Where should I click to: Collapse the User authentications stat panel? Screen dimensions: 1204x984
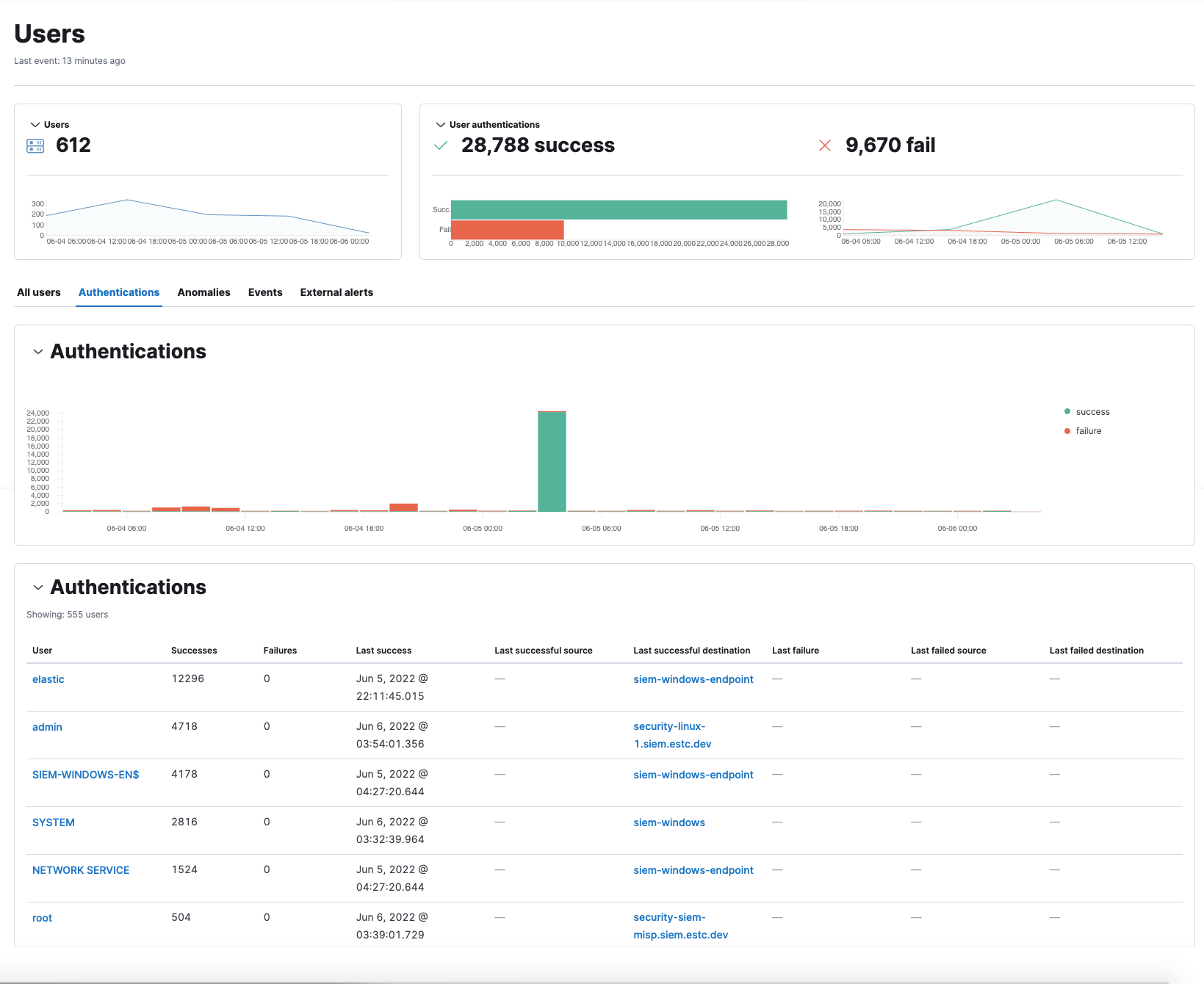(x=441, y=125)
